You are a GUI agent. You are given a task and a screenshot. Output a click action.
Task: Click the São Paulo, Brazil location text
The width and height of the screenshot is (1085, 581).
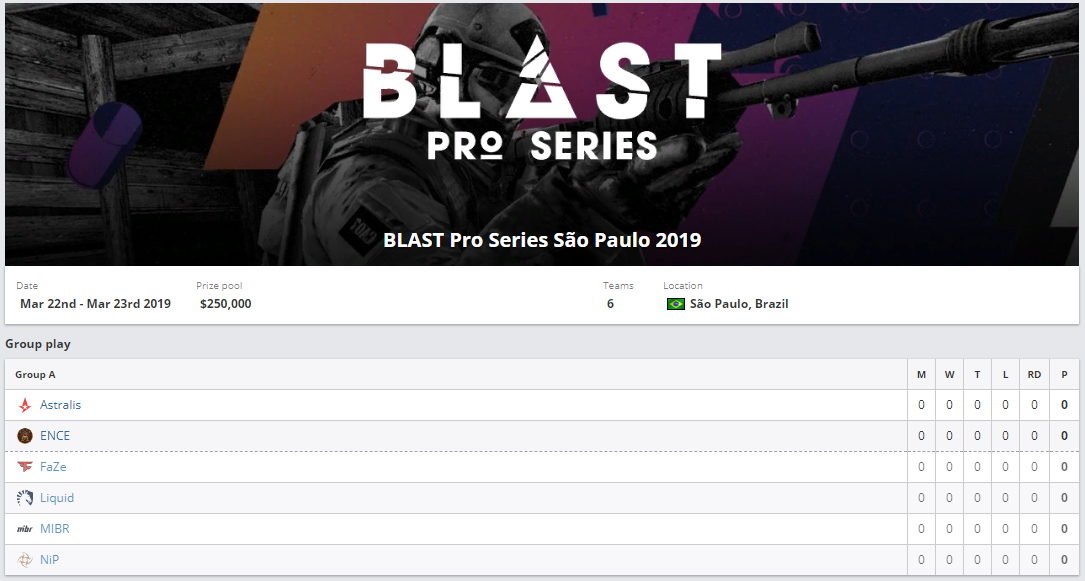point(739,304)
